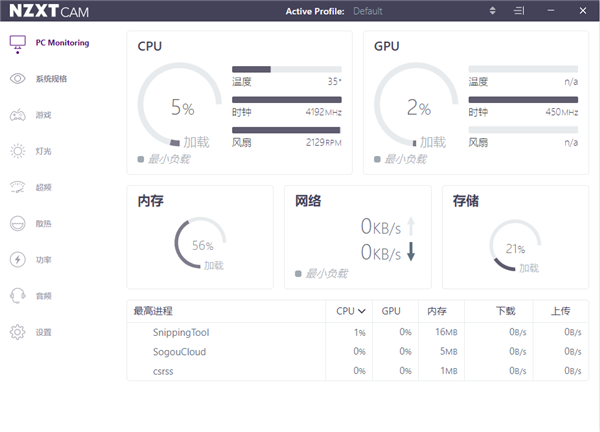Select the sun-shaped 灯光 lighting icon
Image resolution: width=600 pixels, height=432 pixels.
click(18, 151)
